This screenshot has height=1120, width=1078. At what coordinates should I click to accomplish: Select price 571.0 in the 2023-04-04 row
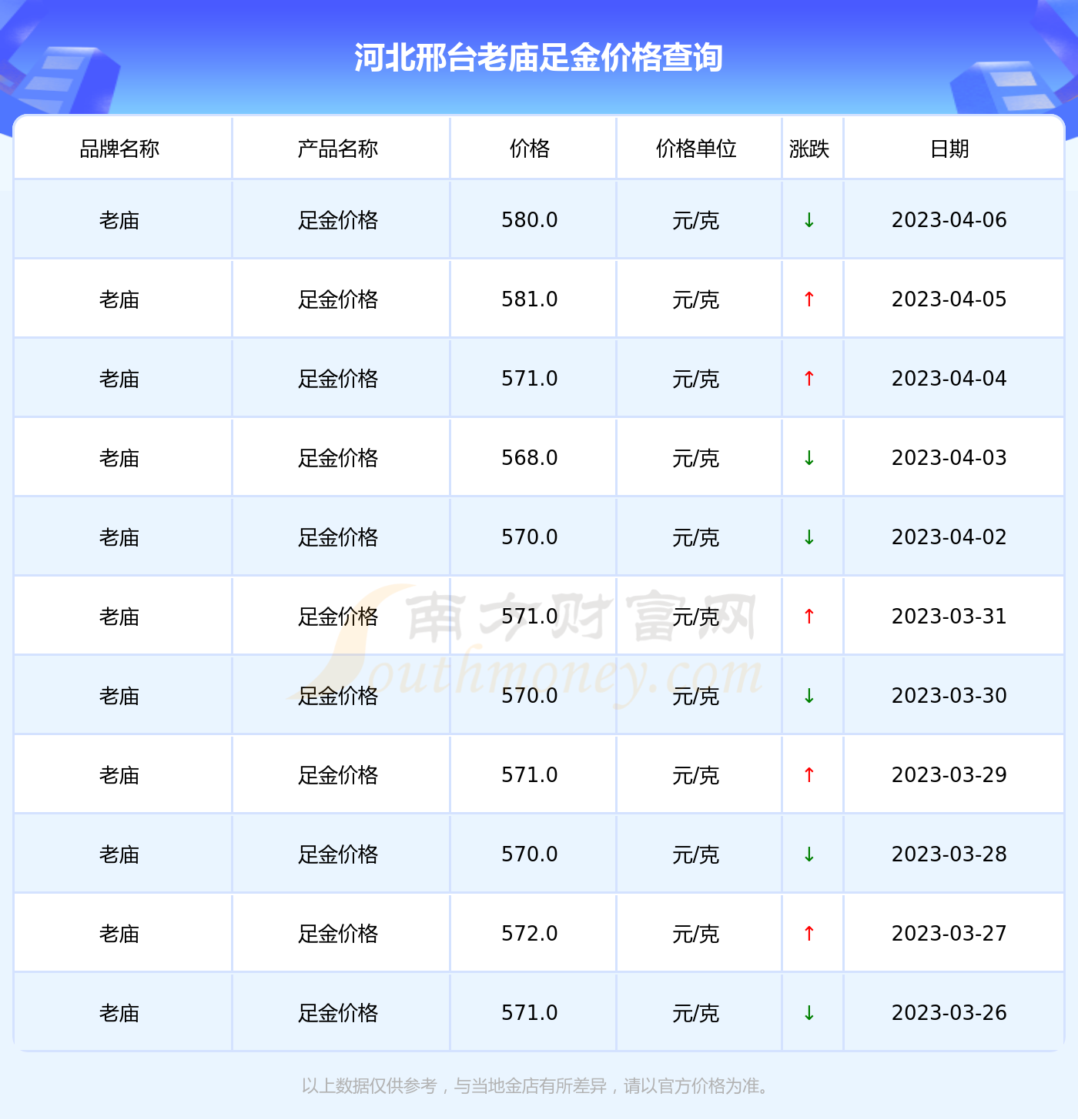click(530, 379)
